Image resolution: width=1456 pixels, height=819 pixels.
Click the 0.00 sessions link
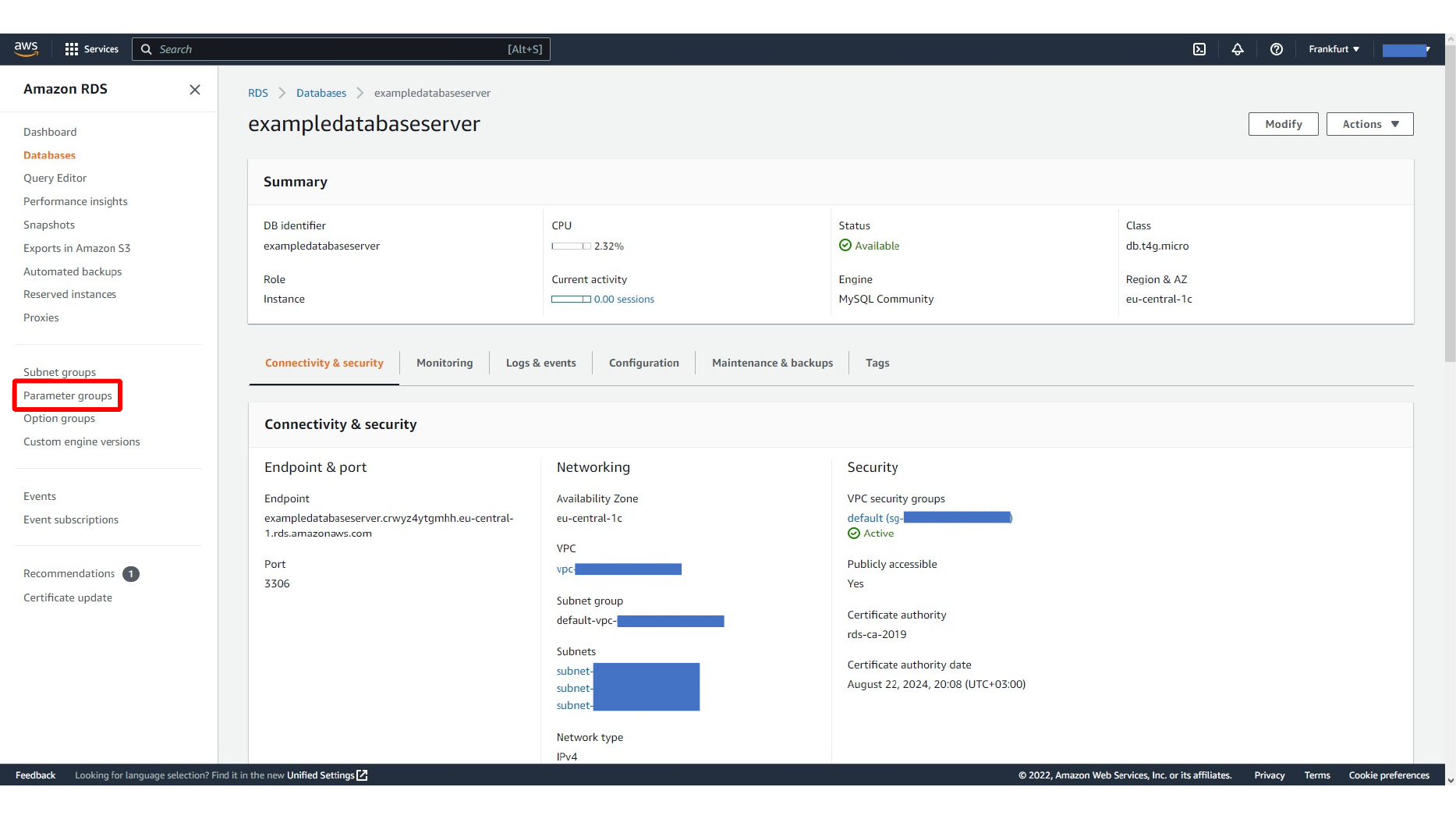click(x=624, y=299)
